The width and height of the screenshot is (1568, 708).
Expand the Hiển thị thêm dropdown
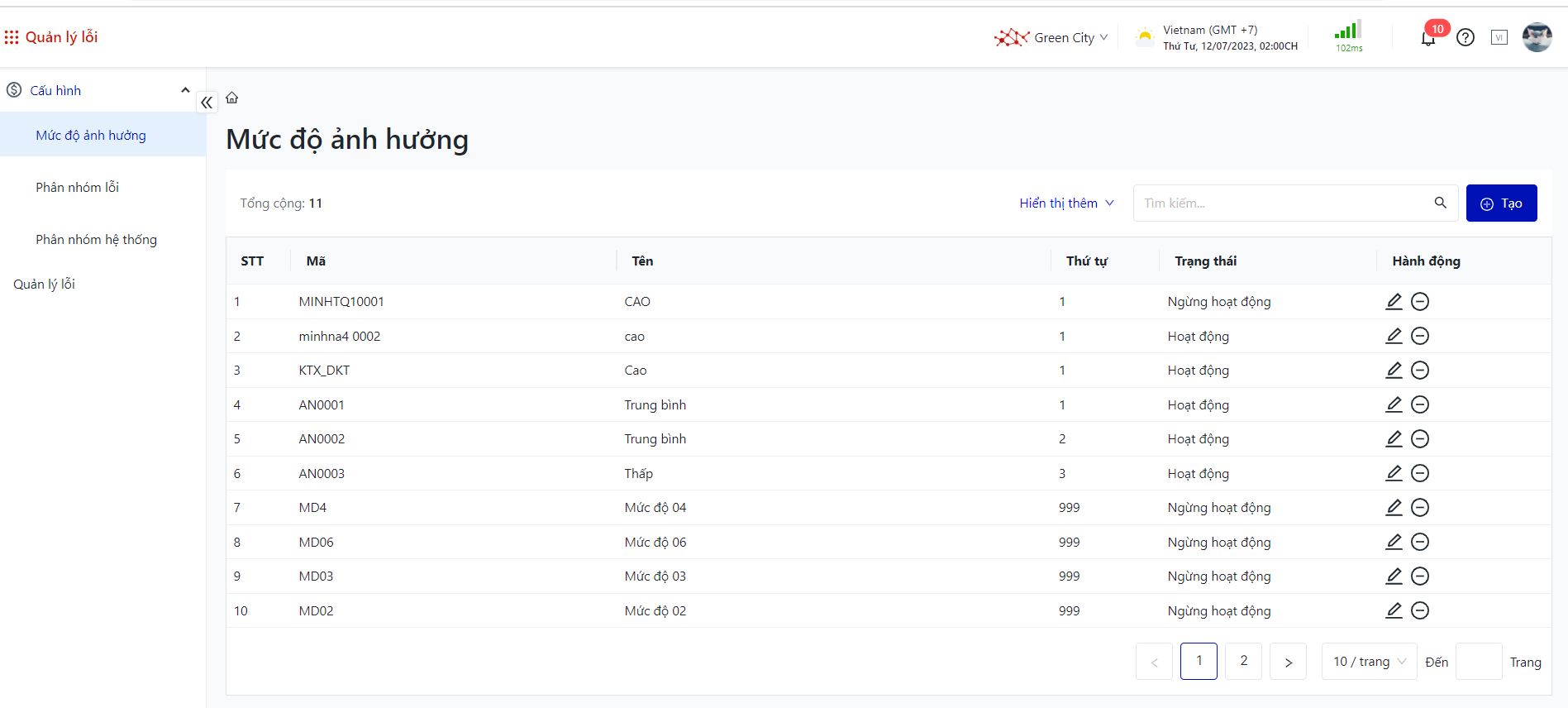click(1066, 203)
